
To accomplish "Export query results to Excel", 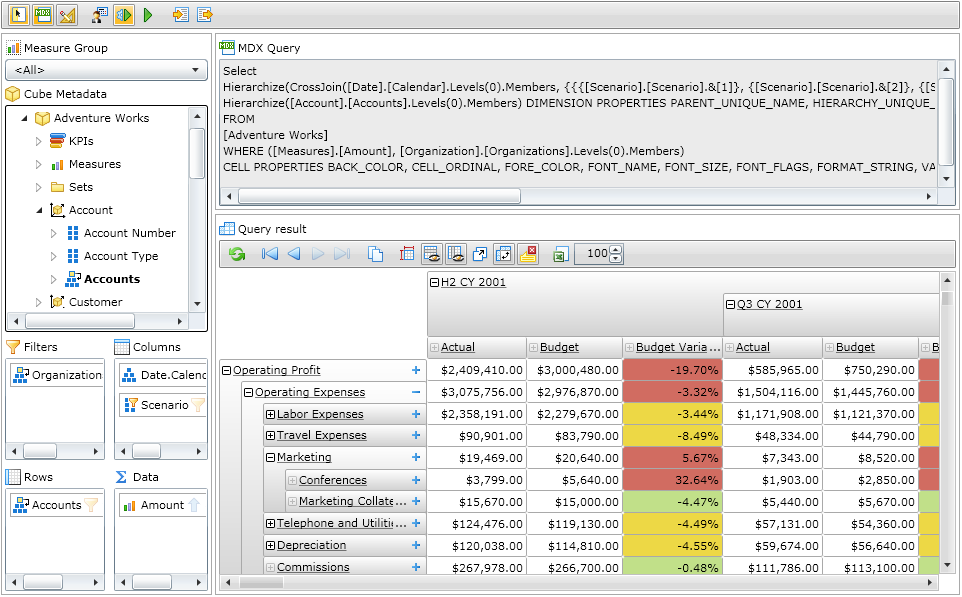I will [x=560, y=254].
